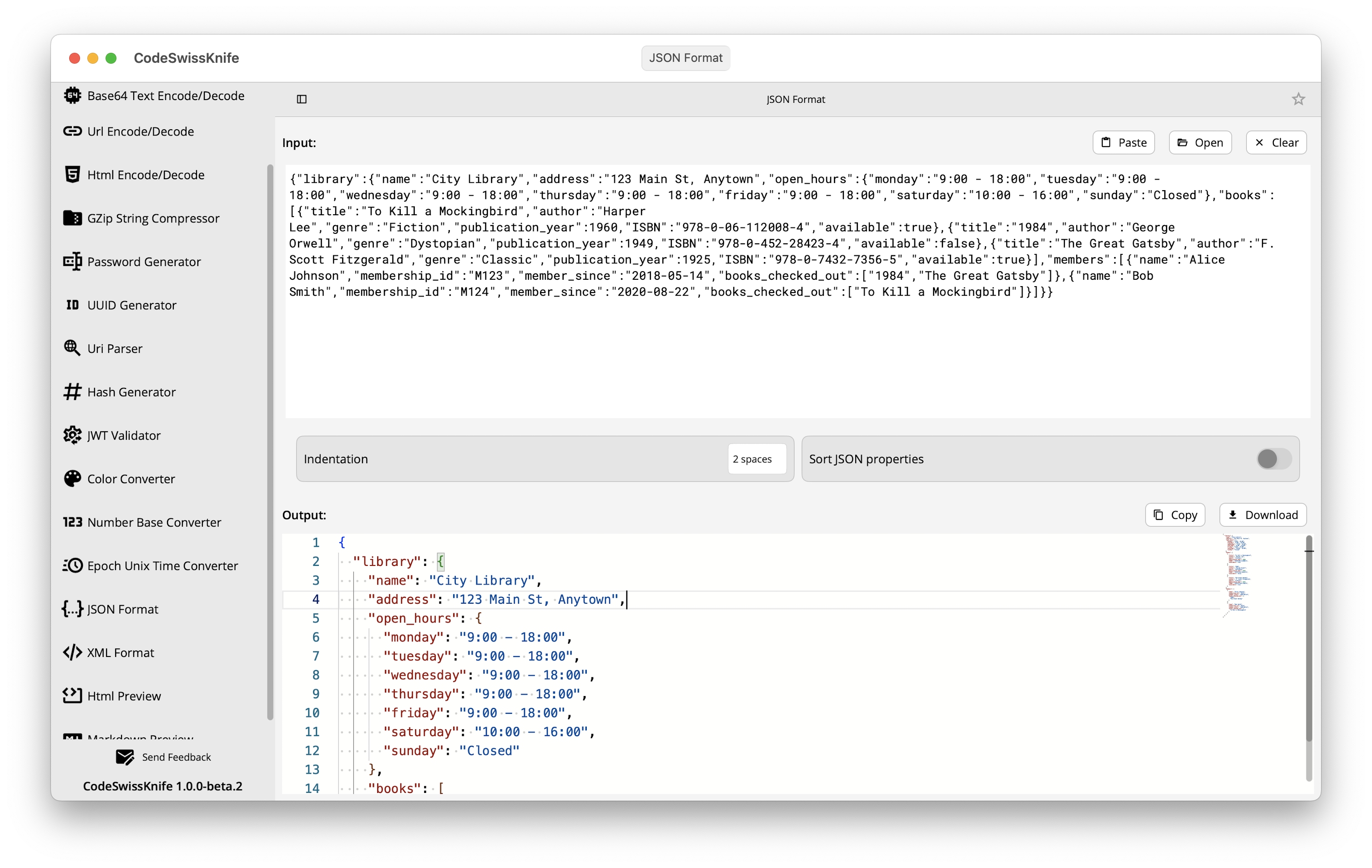Open Epoch Unix Time Converter clock icon
The height and width of the screenshot is (868, 1372).
coord(72,565)
